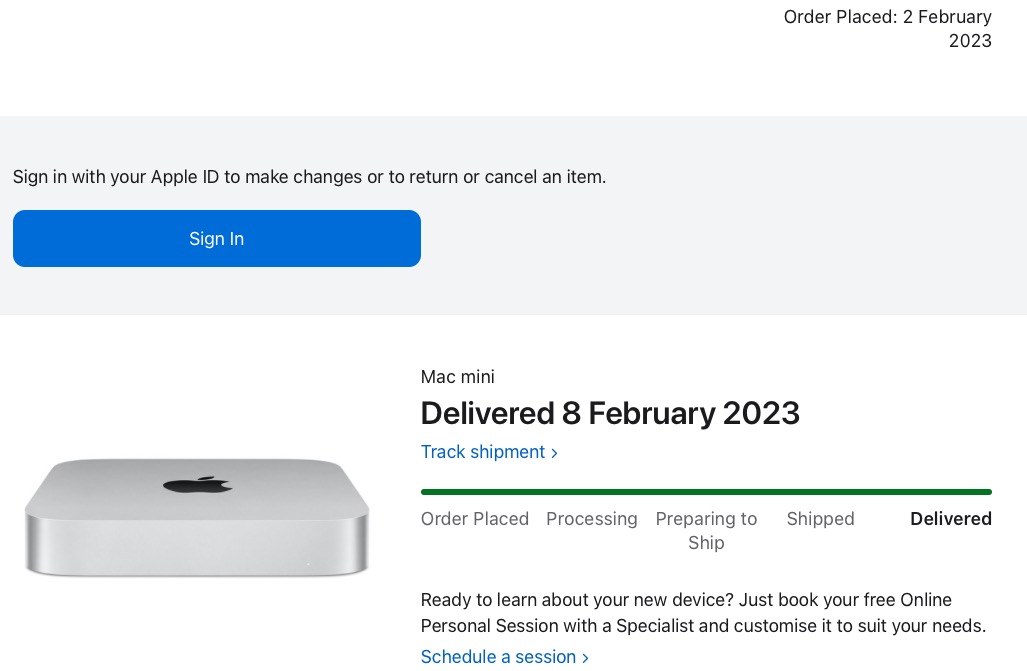Select the Order Placed progress step
The image size is (1027, 671).
(475, 519)
